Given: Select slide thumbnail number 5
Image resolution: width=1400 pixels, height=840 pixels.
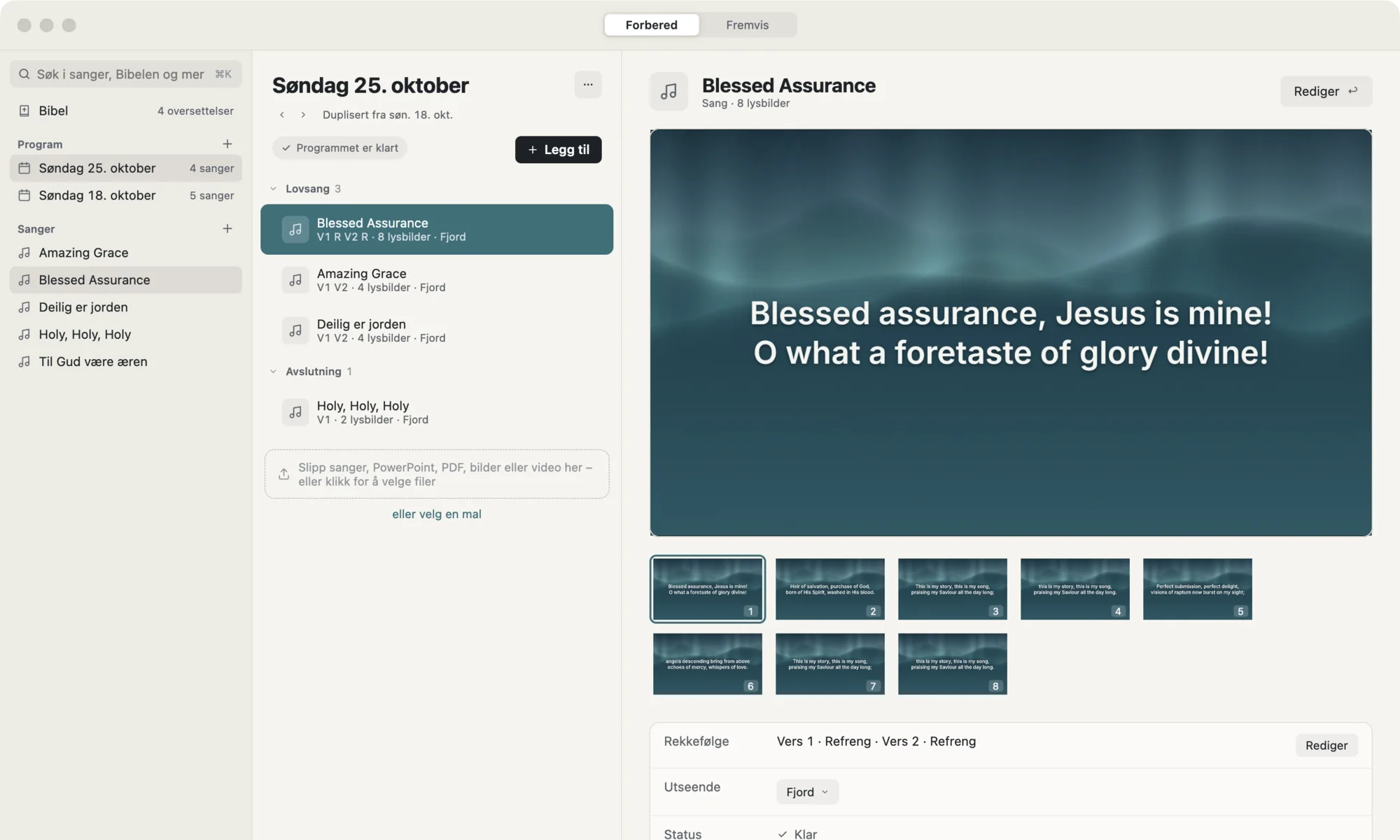Looking at the screenshot, I should click(x=1198, y=589).
